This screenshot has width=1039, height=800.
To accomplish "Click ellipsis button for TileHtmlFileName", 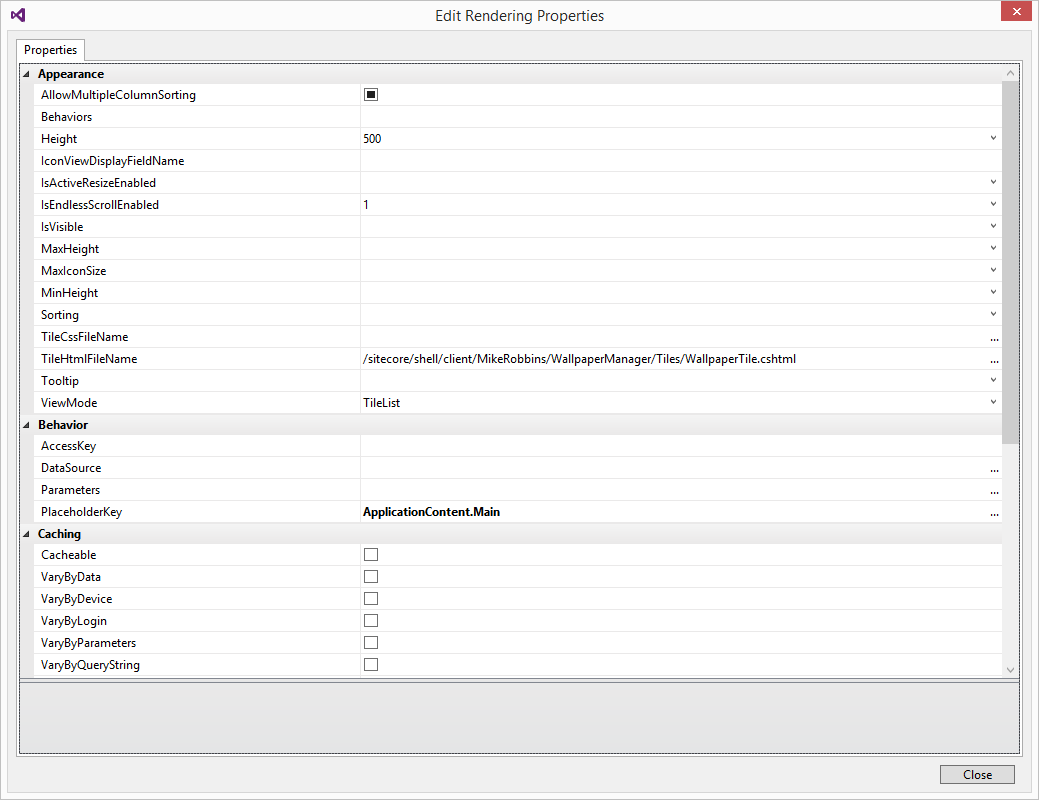I will point(994,359).
